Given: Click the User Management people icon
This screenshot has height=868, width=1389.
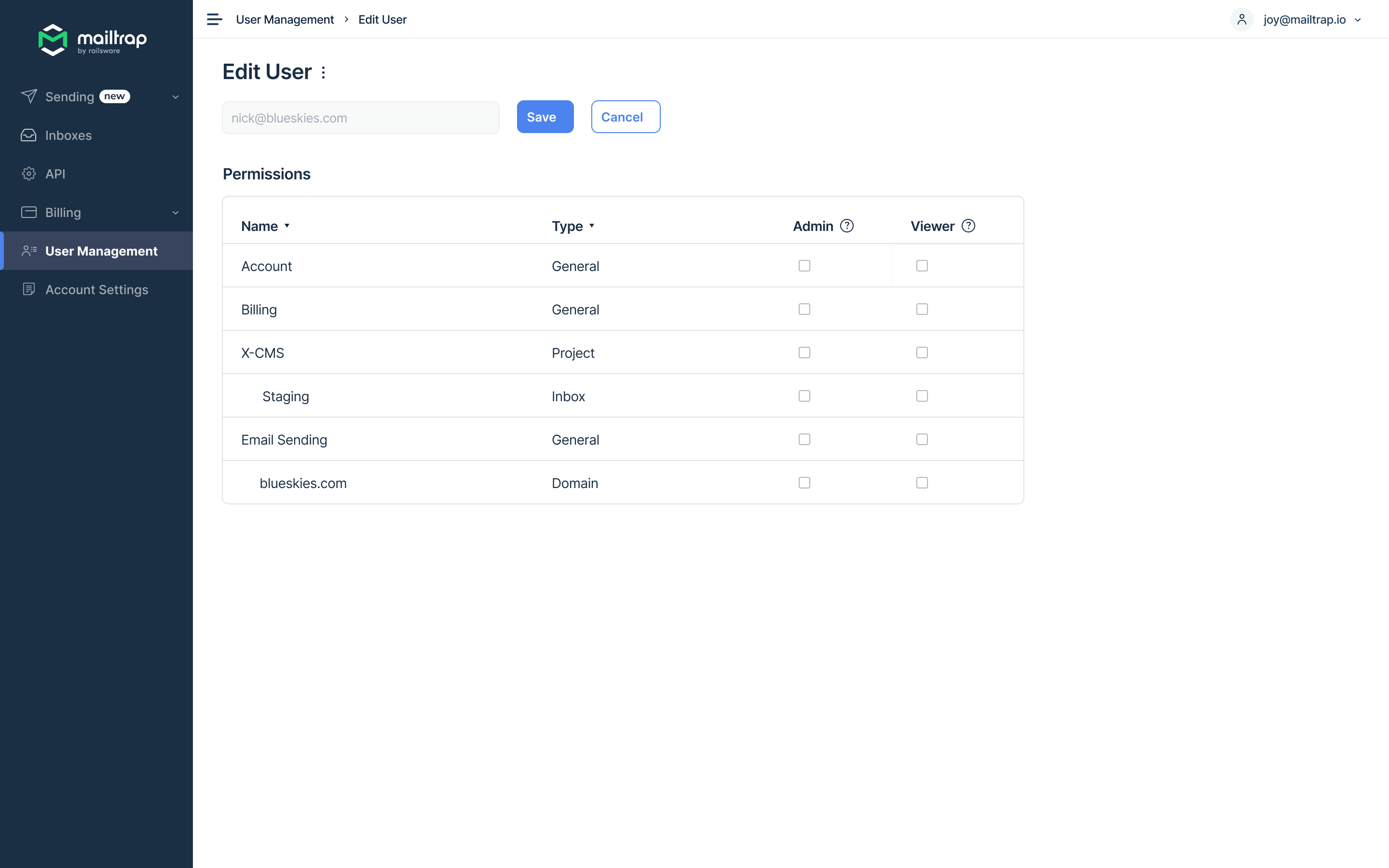Looking at the screenshot, I should coord(29,251).
